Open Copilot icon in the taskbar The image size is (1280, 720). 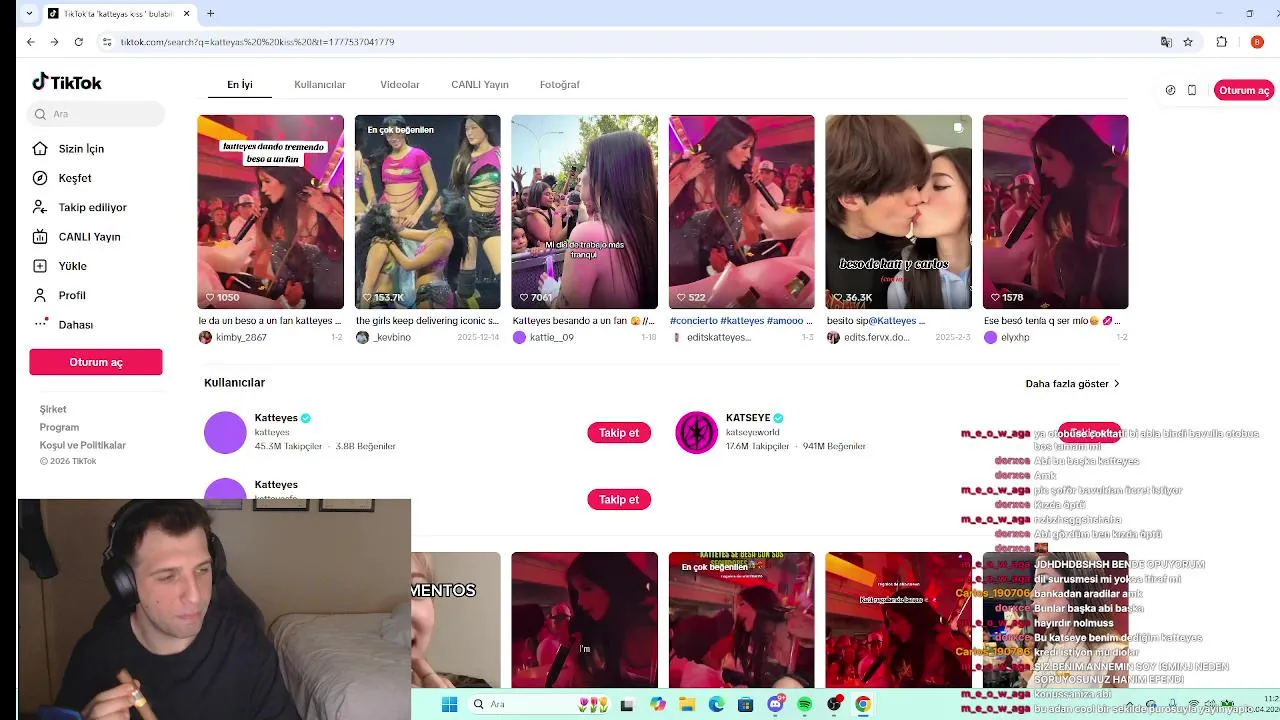(x=657, y=704)
